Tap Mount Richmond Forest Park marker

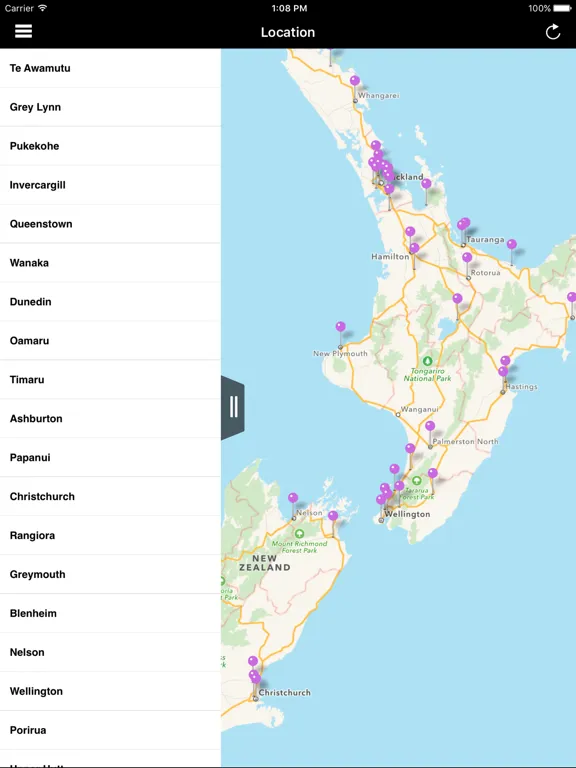(x=299, y=533)
